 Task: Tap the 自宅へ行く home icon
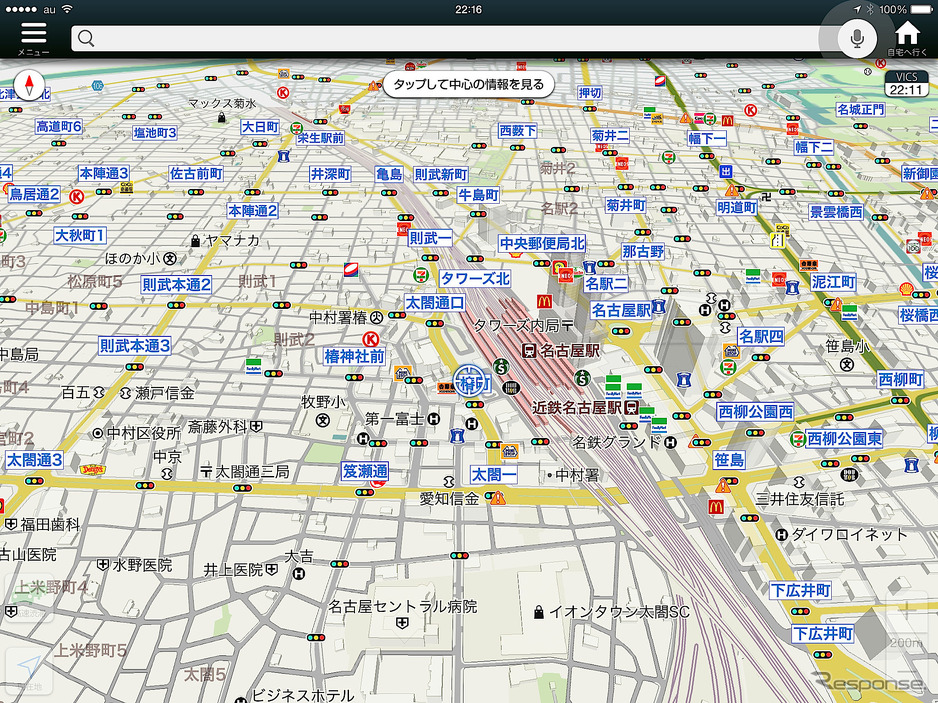point(907,37)
